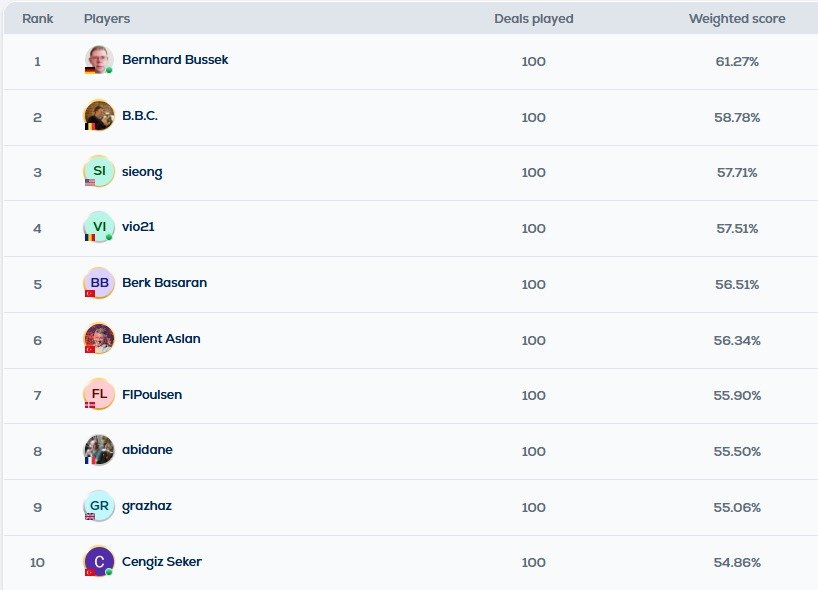Image resolution: width=818 pixels, height=590 pixels.
Task: Select the sieong player name
Action: click(x=142, y=172)
